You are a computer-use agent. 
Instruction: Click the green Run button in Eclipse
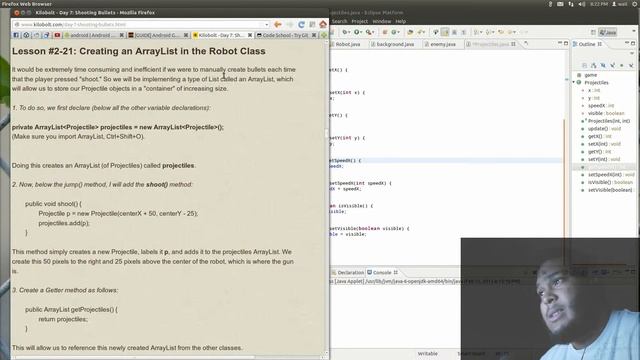point(357,32)
